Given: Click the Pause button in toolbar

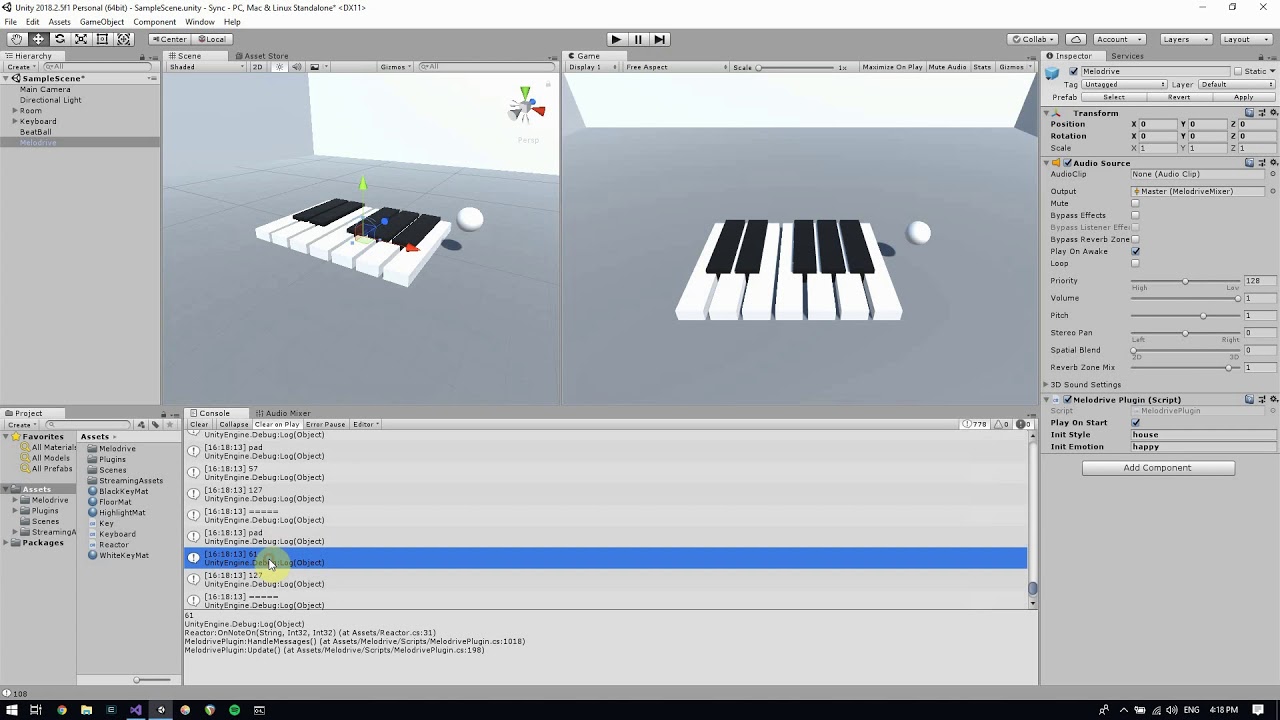Looking at the screenshot, I should tap(638, 39).
